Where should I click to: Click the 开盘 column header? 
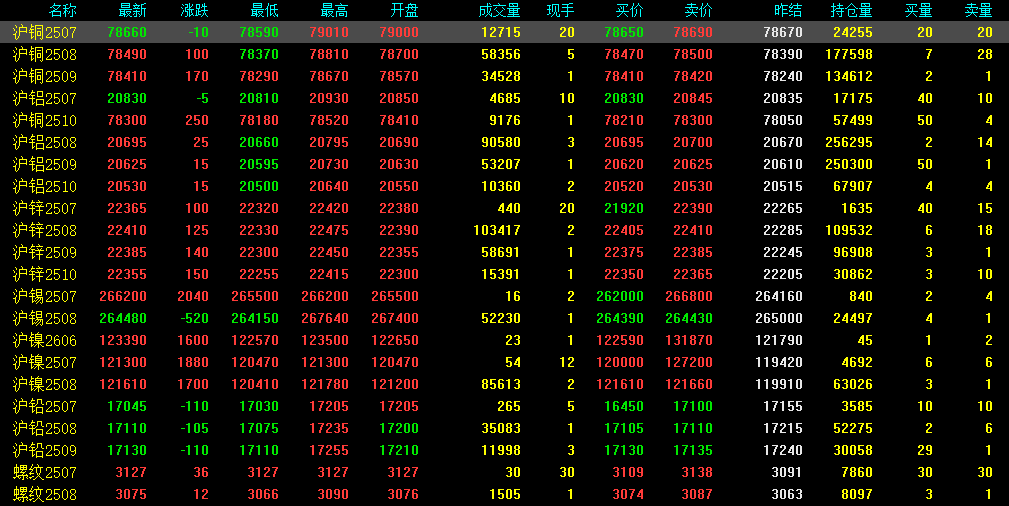pyautogui.click(x=404, y=10)
